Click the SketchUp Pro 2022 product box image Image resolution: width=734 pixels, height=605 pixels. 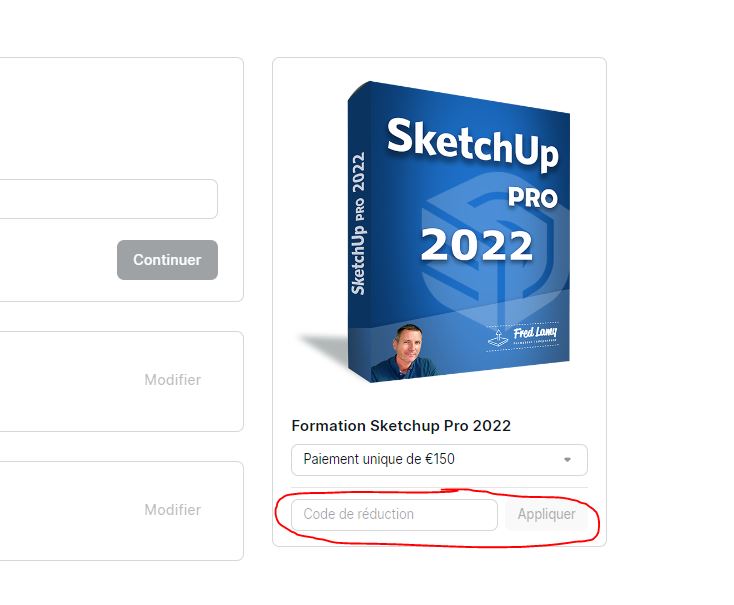click(434, 232)
